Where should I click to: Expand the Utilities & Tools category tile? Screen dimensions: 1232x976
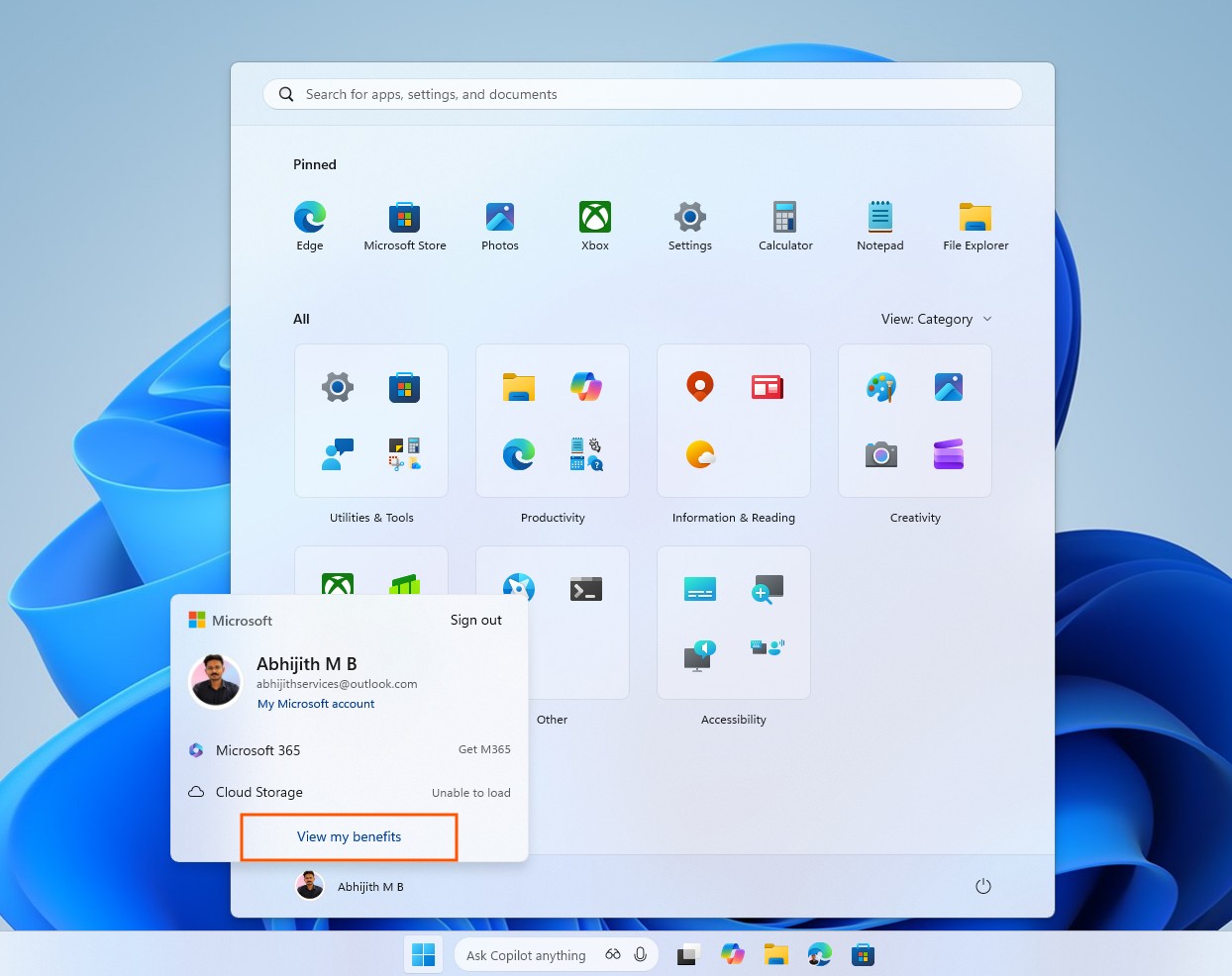coord(371,421)
